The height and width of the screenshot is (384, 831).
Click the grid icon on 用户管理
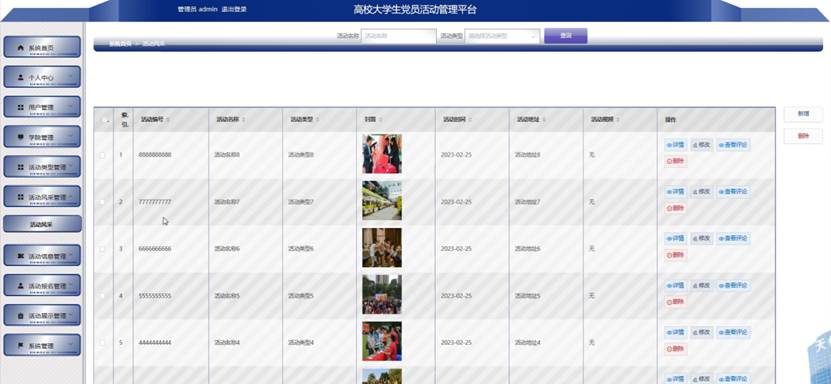21,107
